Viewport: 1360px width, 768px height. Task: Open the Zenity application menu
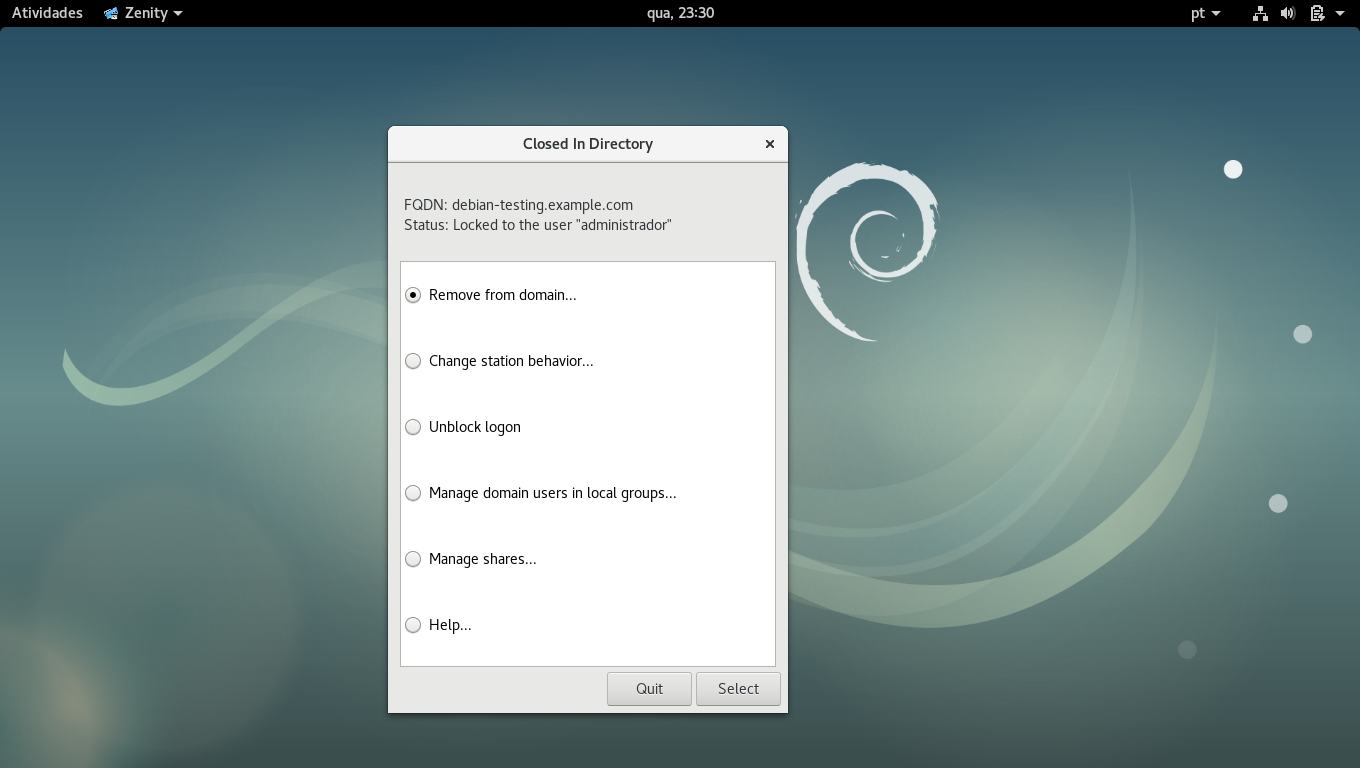pyautogui.click(x=143, y=13)
